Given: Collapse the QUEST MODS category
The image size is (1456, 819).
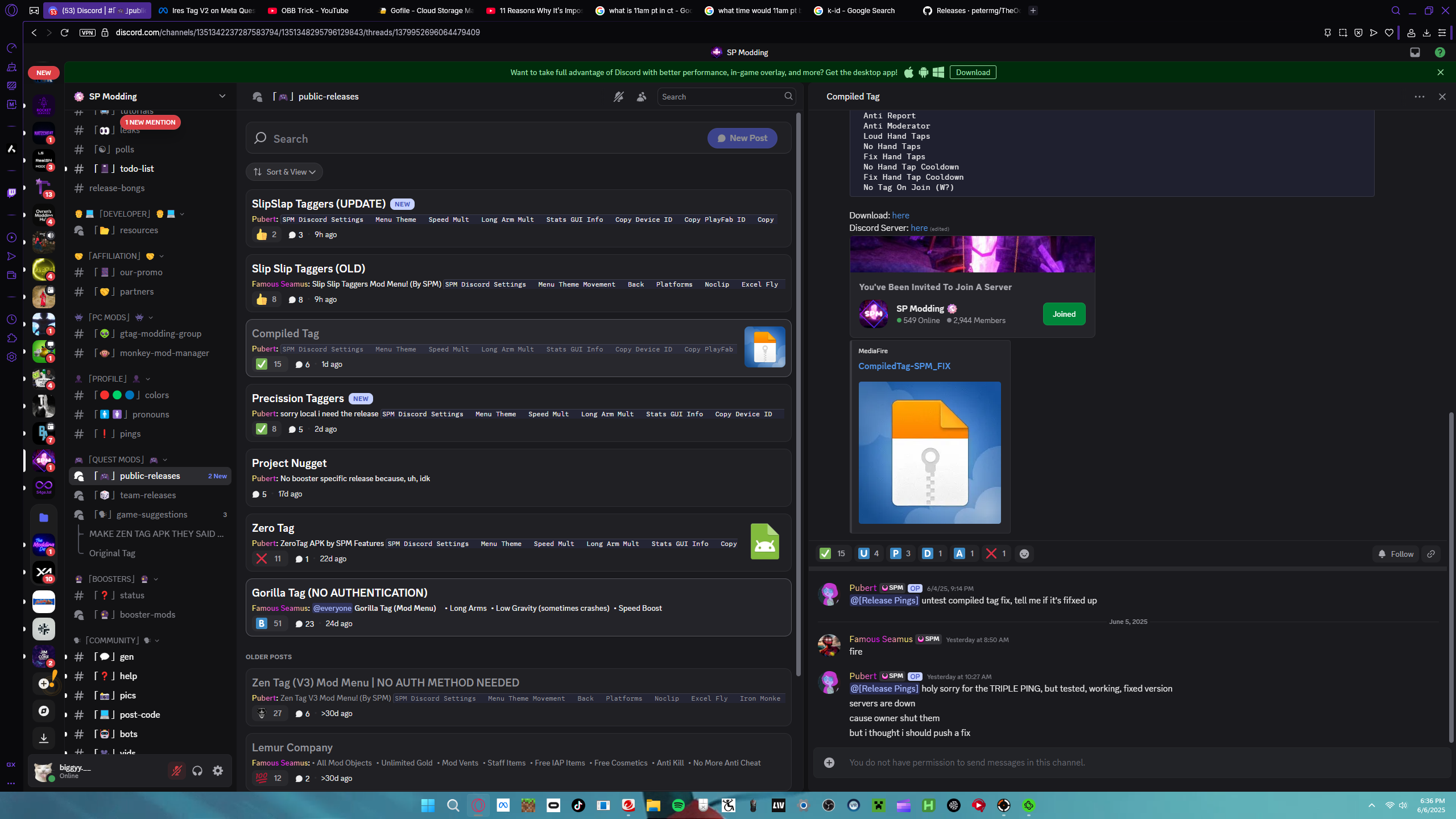Looking at the screenshot, I should coord(121,460).
